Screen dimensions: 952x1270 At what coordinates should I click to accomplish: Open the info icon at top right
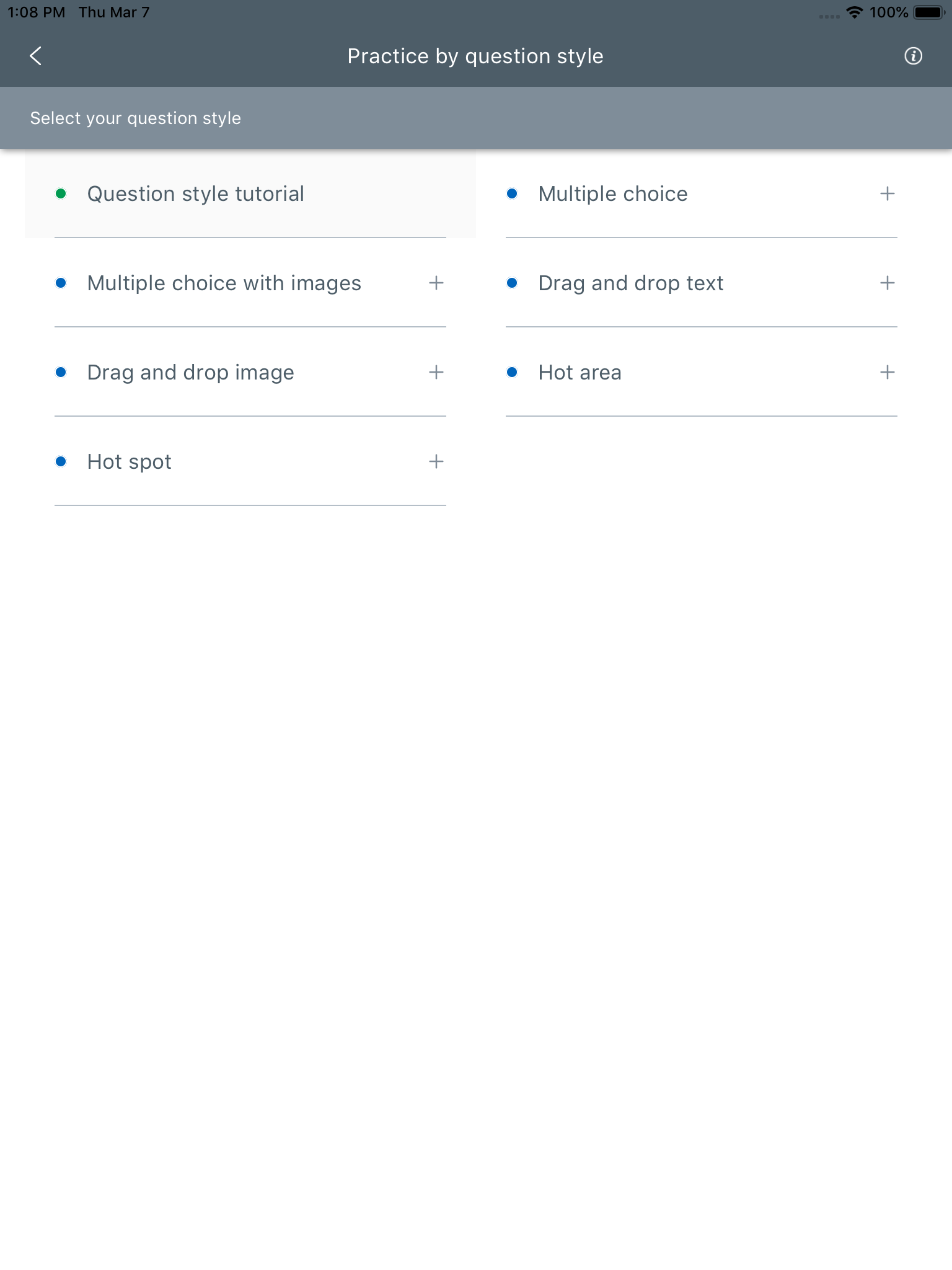pos(914,56)
